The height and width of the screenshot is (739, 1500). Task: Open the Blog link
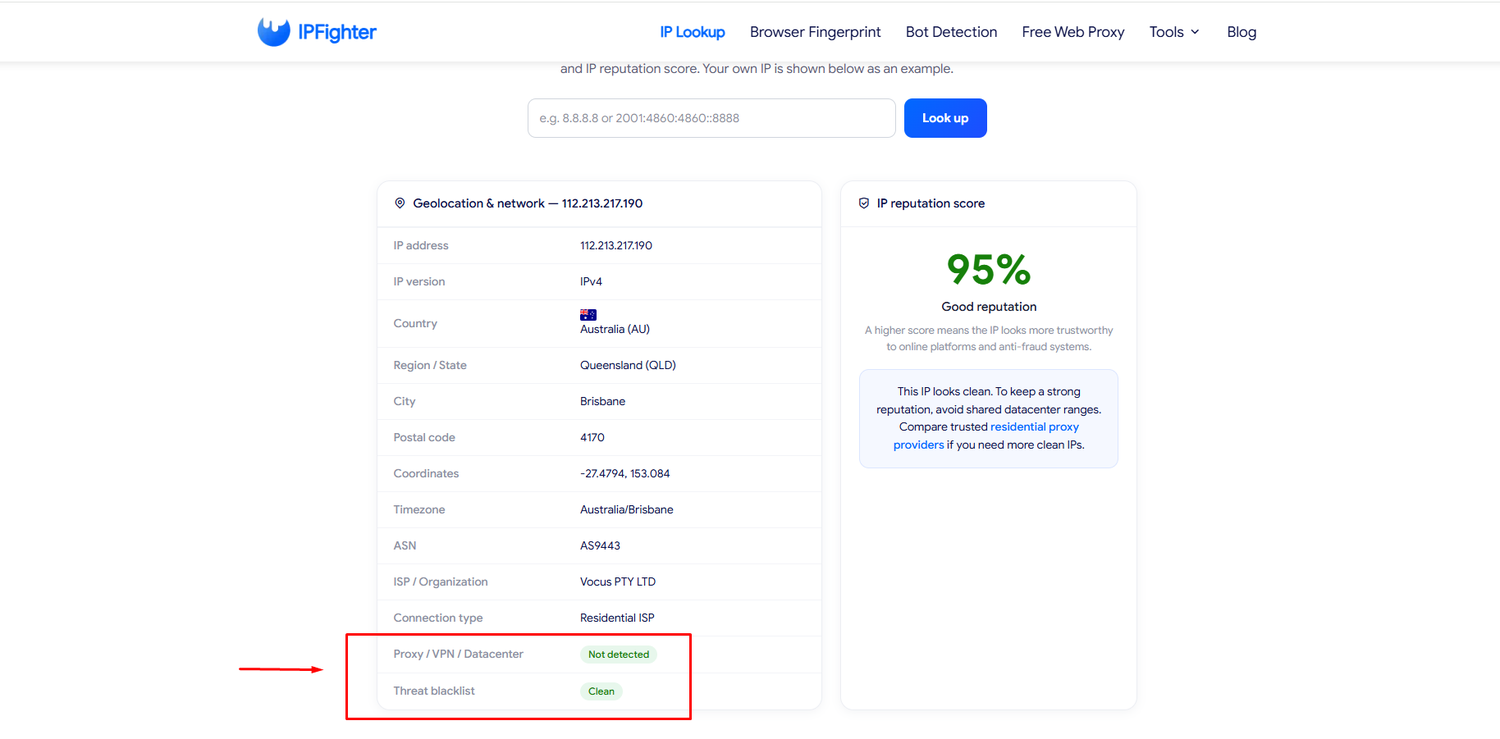coord(1242,32)
